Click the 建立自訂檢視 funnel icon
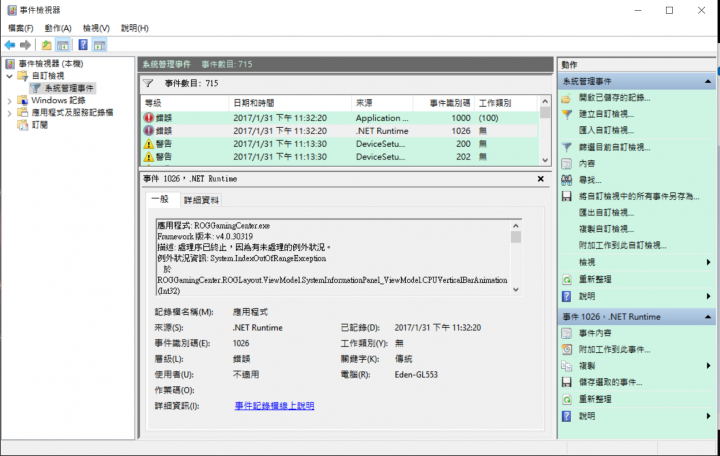Screen dimensions: 720x456 click(x=567, y=114)
